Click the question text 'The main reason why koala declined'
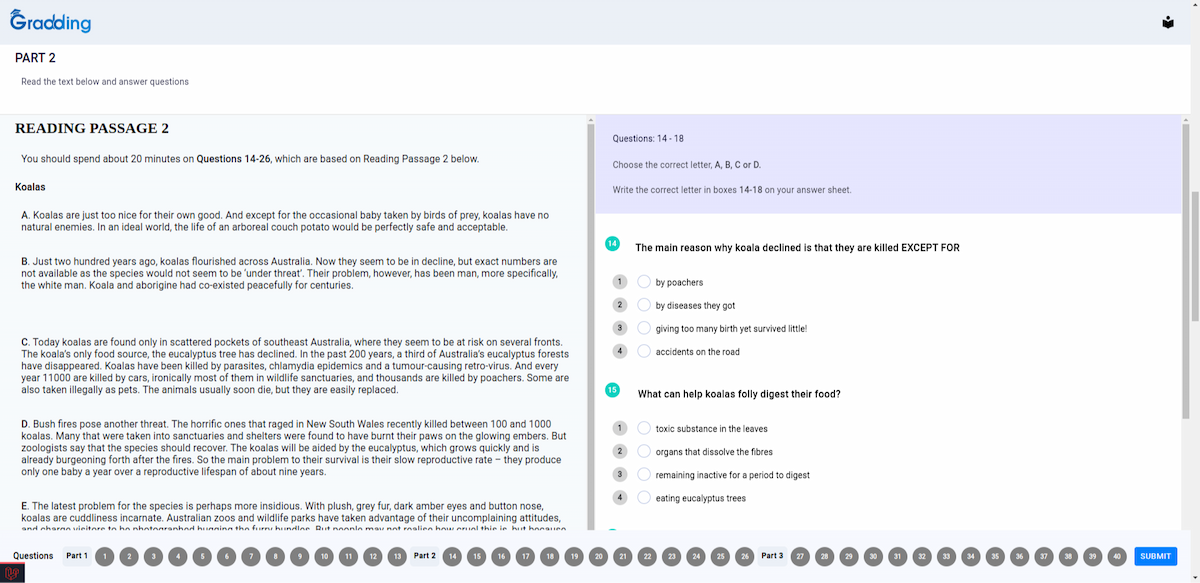This screenshot has width=1200, height=583. (797, 248)
